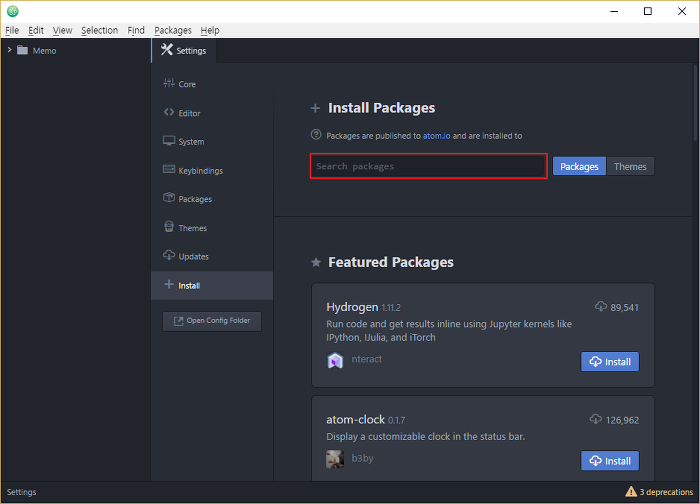Switch to the Settings tab
Image resolution: width=700 pixels, height=504 pixels.
point(184,50)
